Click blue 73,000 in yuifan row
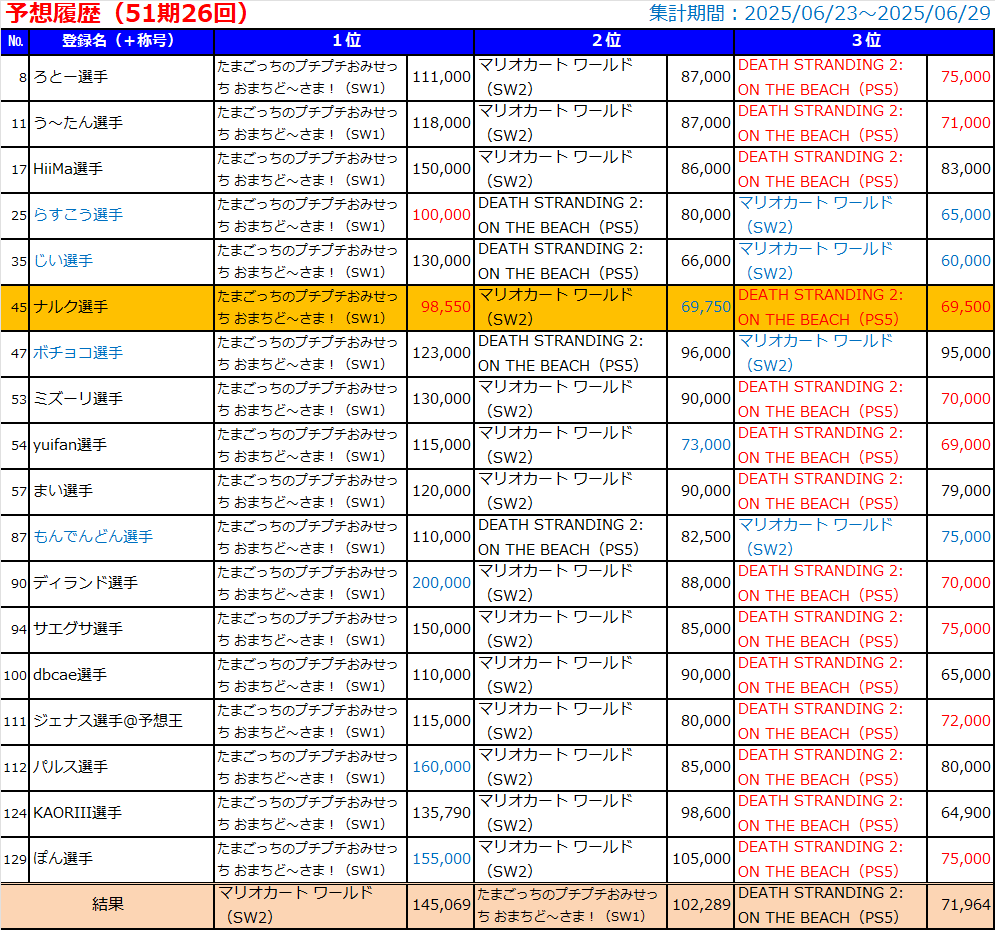Screen dimensions: 995x930 [706, 445]
